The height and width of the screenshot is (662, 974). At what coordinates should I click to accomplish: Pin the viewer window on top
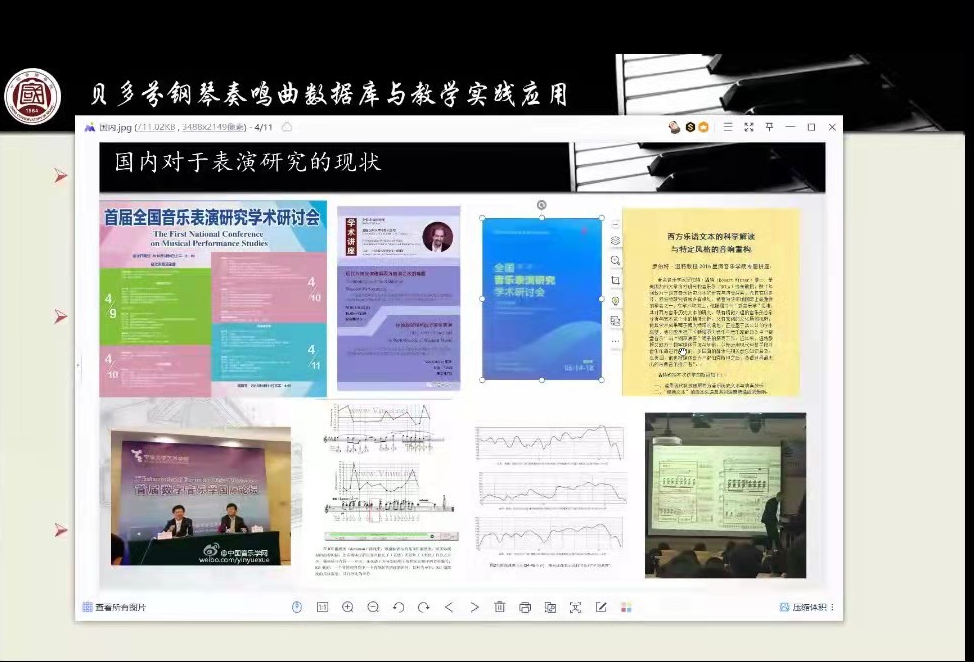(769, 127)
